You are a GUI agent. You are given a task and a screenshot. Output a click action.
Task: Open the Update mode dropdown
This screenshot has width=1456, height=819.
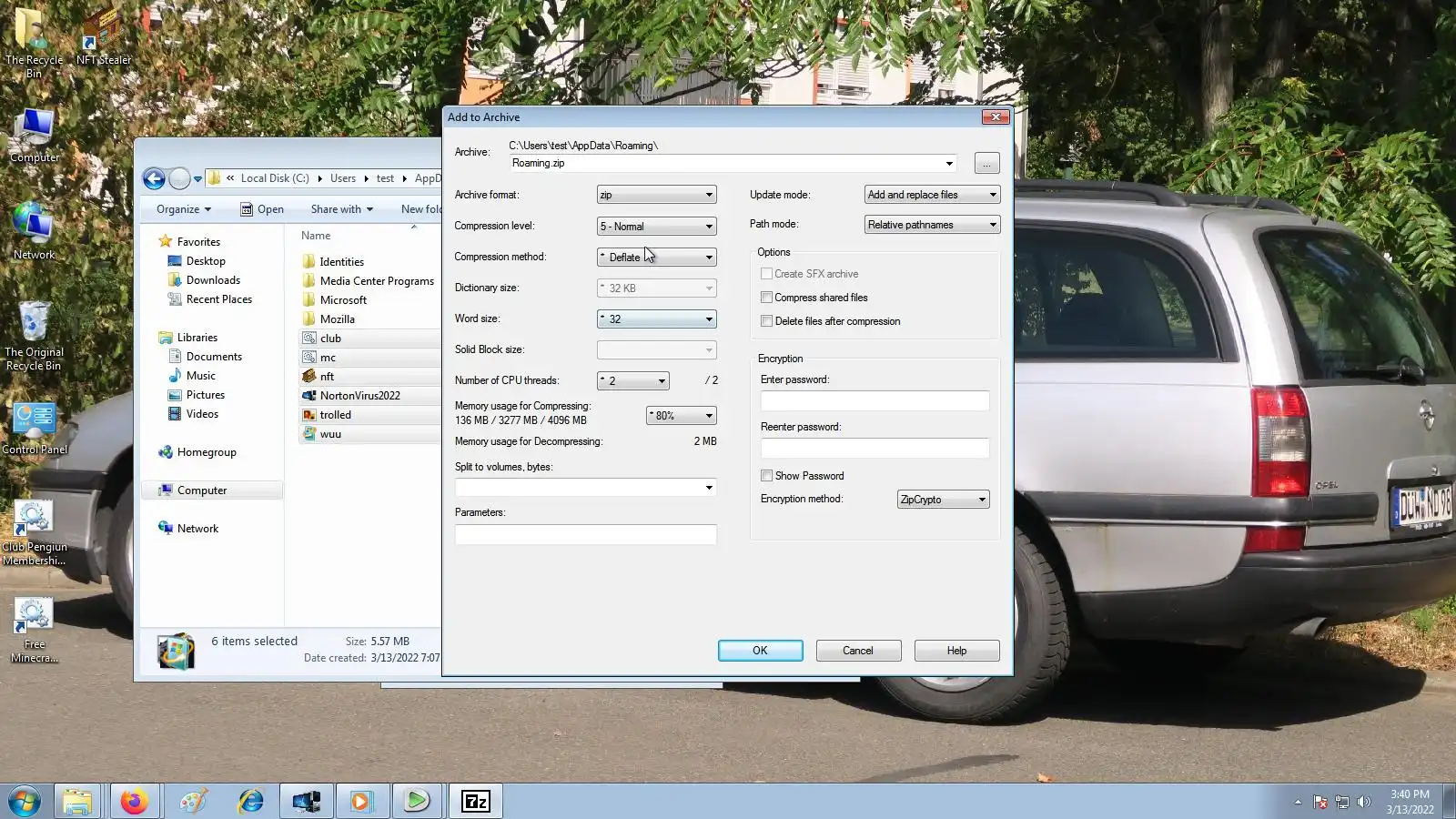(x=932, y=195)
